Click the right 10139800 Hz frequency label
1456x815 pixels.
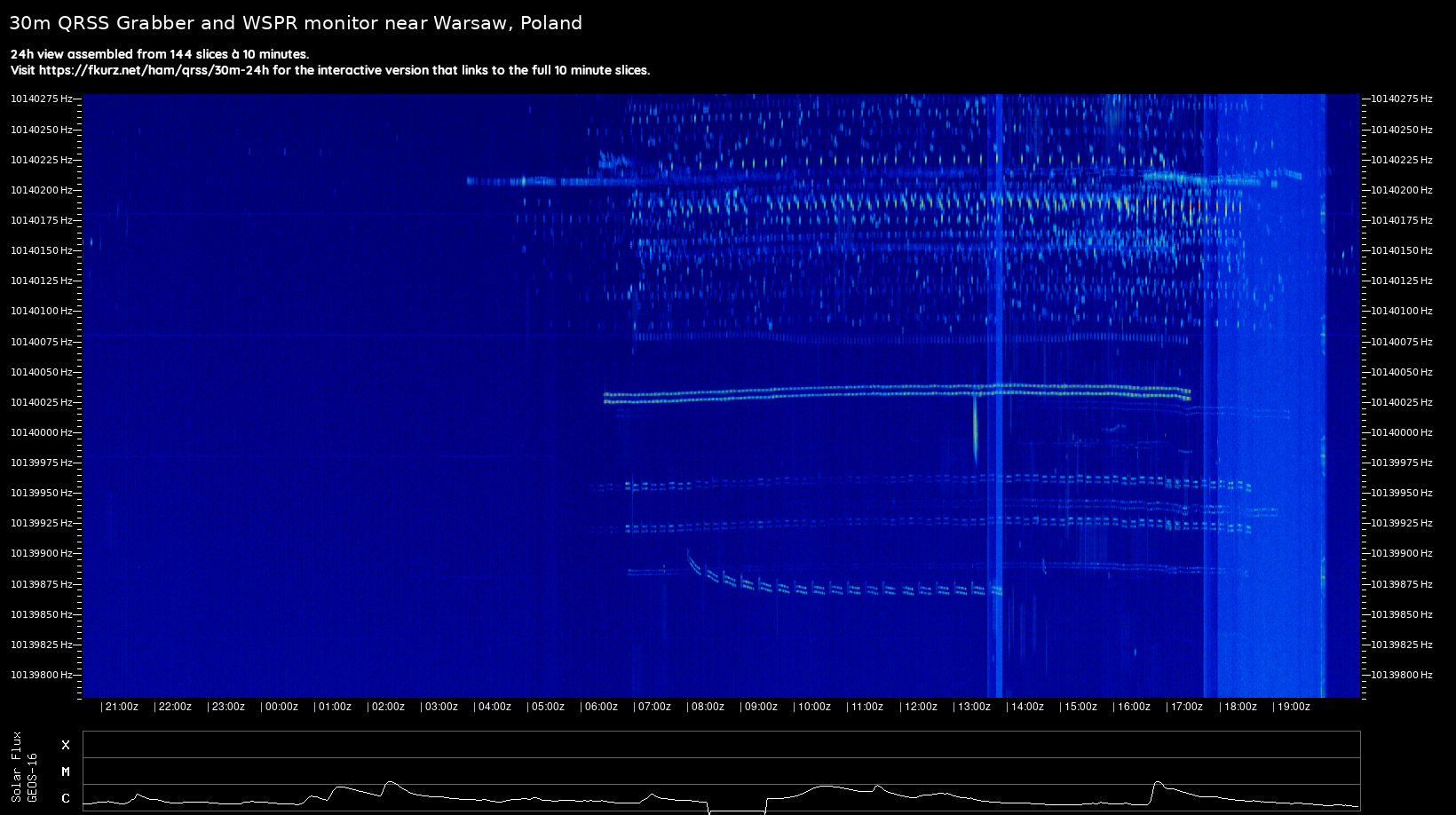coord(1402,675)
